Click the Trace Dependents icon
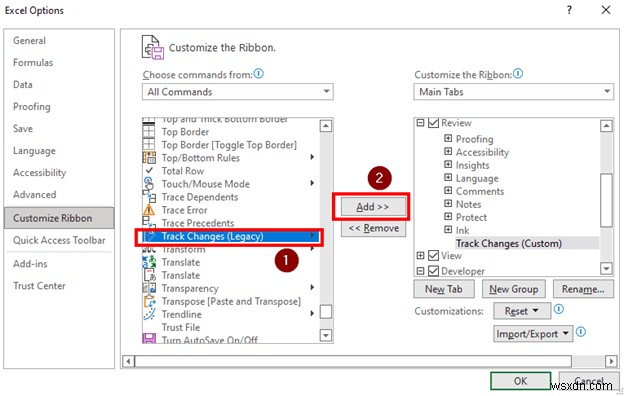 click(x=149, y=197)
